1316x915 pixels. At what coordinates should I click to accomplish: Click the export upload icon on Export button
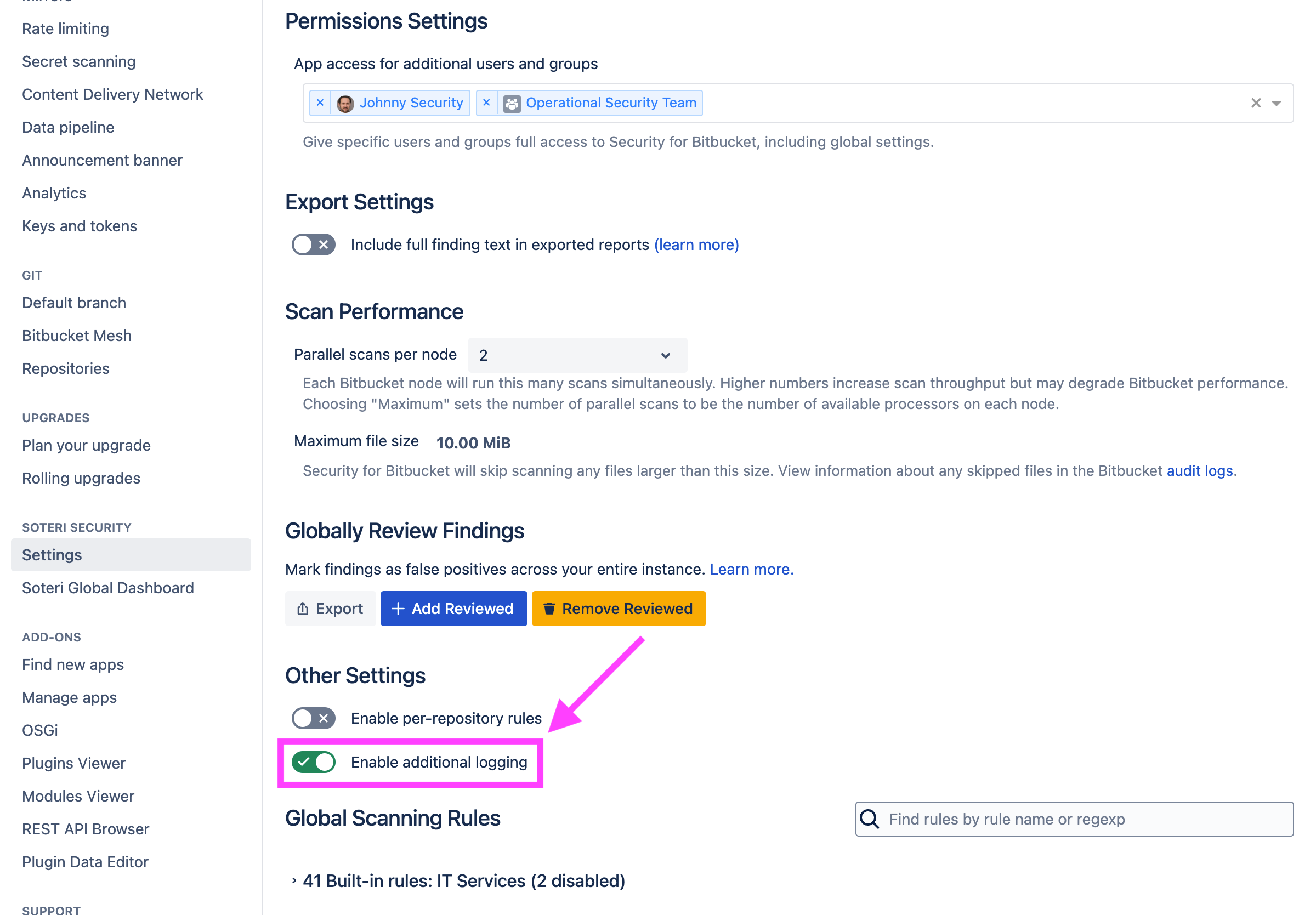[303, 609]
